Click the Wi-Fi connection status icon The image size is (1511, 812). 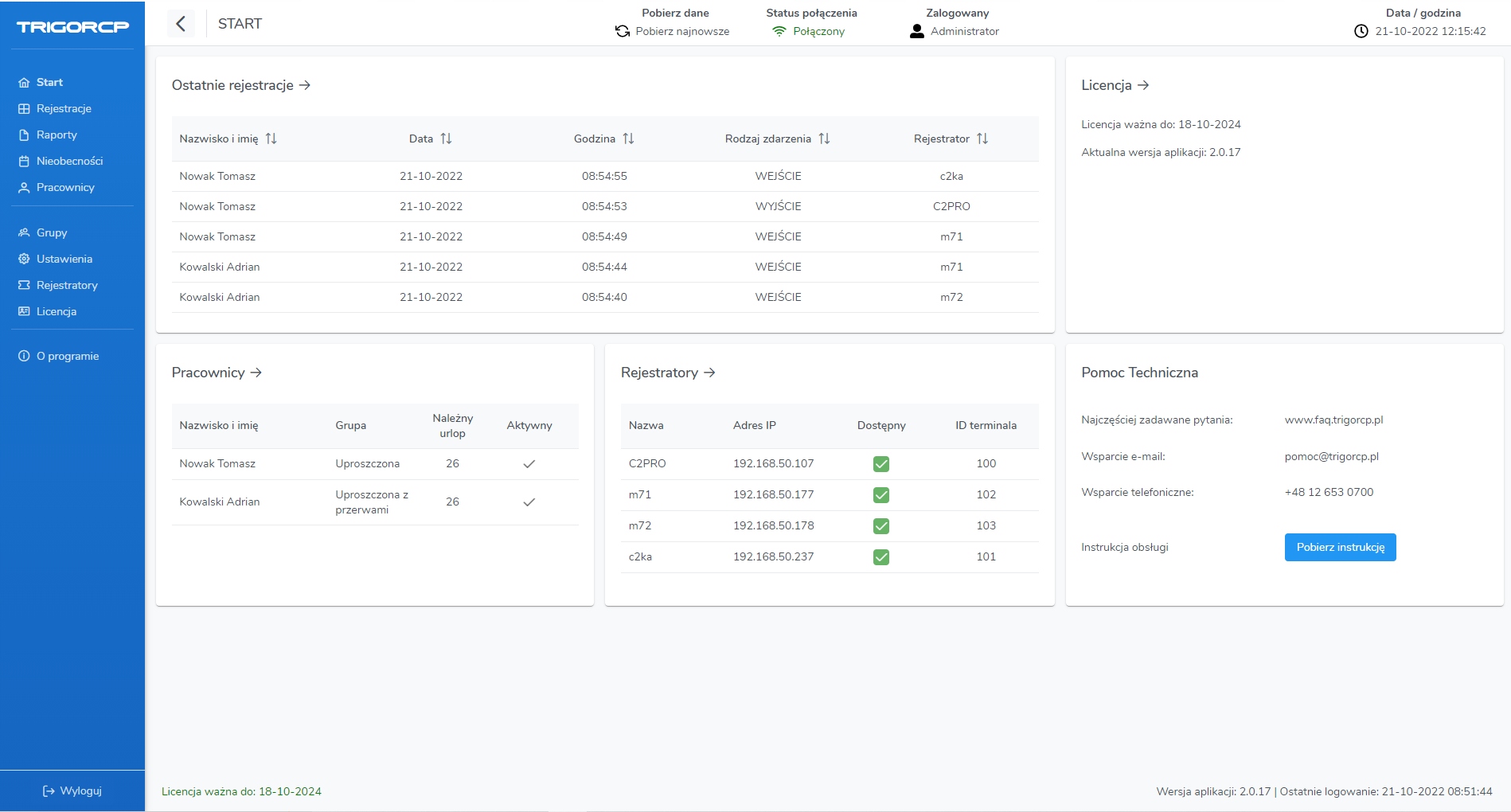point(779,32)
